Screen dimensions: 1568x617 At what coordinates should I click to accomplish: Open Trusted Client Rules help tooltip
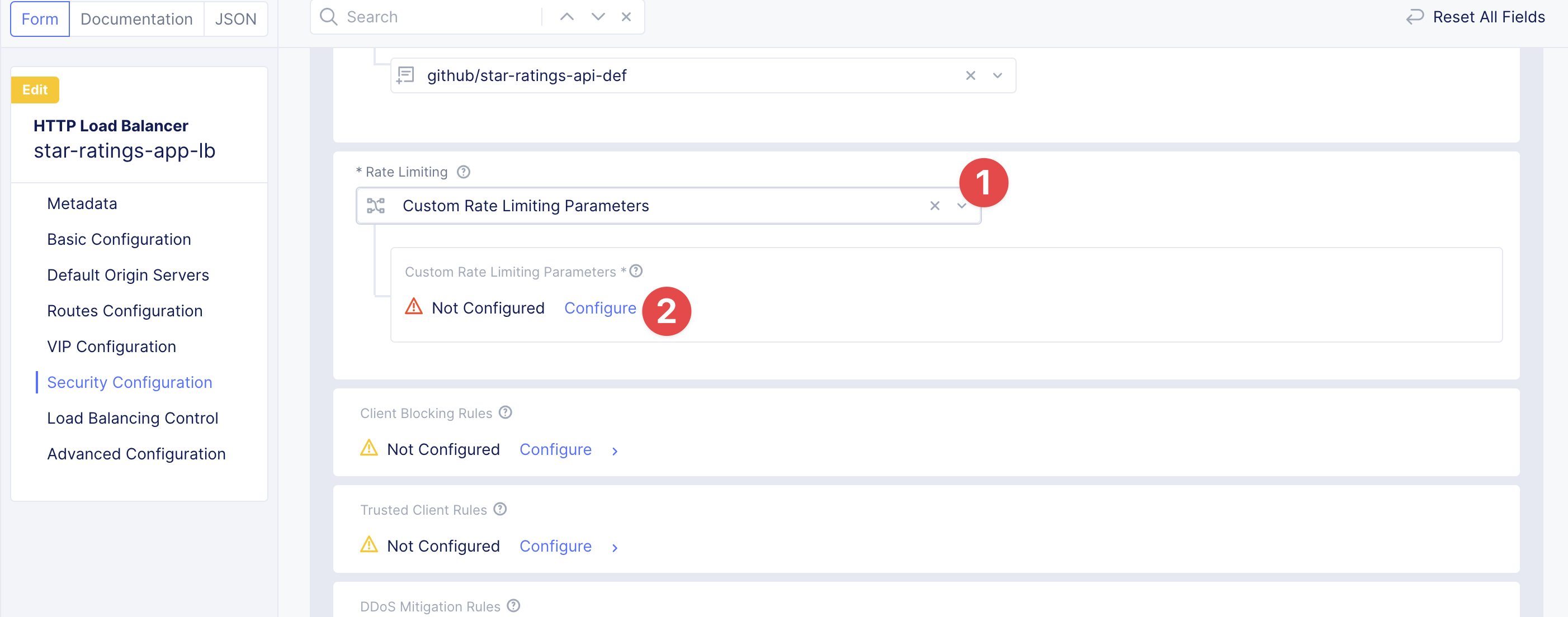(500, 509)
